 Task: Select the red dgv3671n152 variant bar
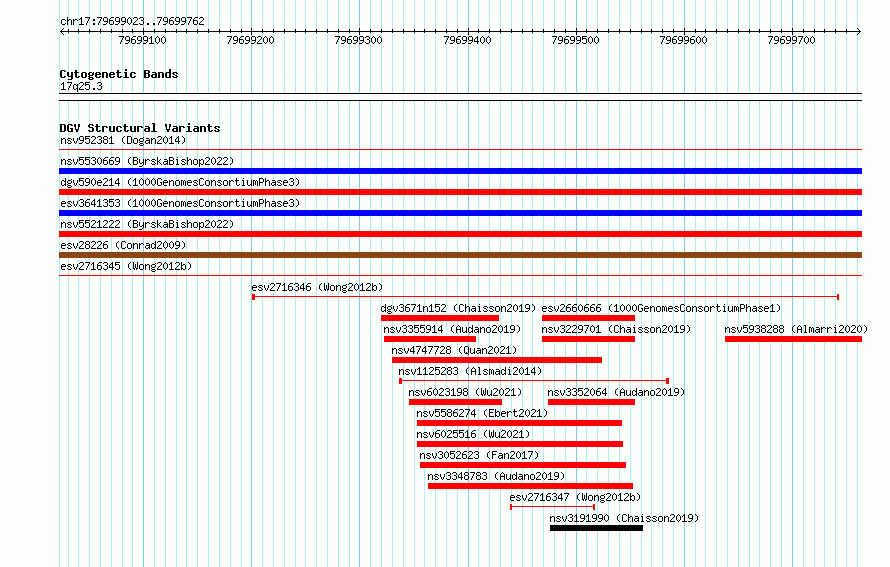(440, 318)
